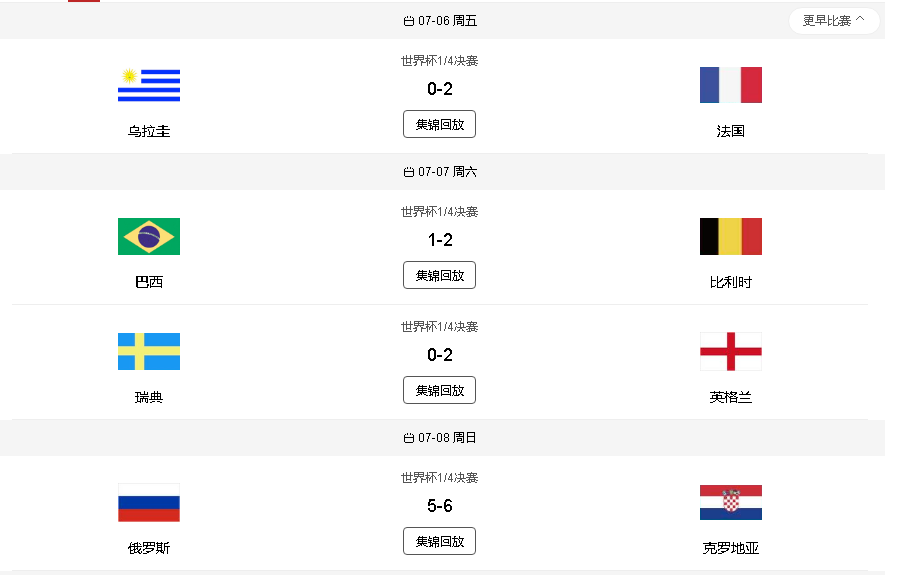Open Sweden team via its flag
913x575 pixels.
pos(148,352)
